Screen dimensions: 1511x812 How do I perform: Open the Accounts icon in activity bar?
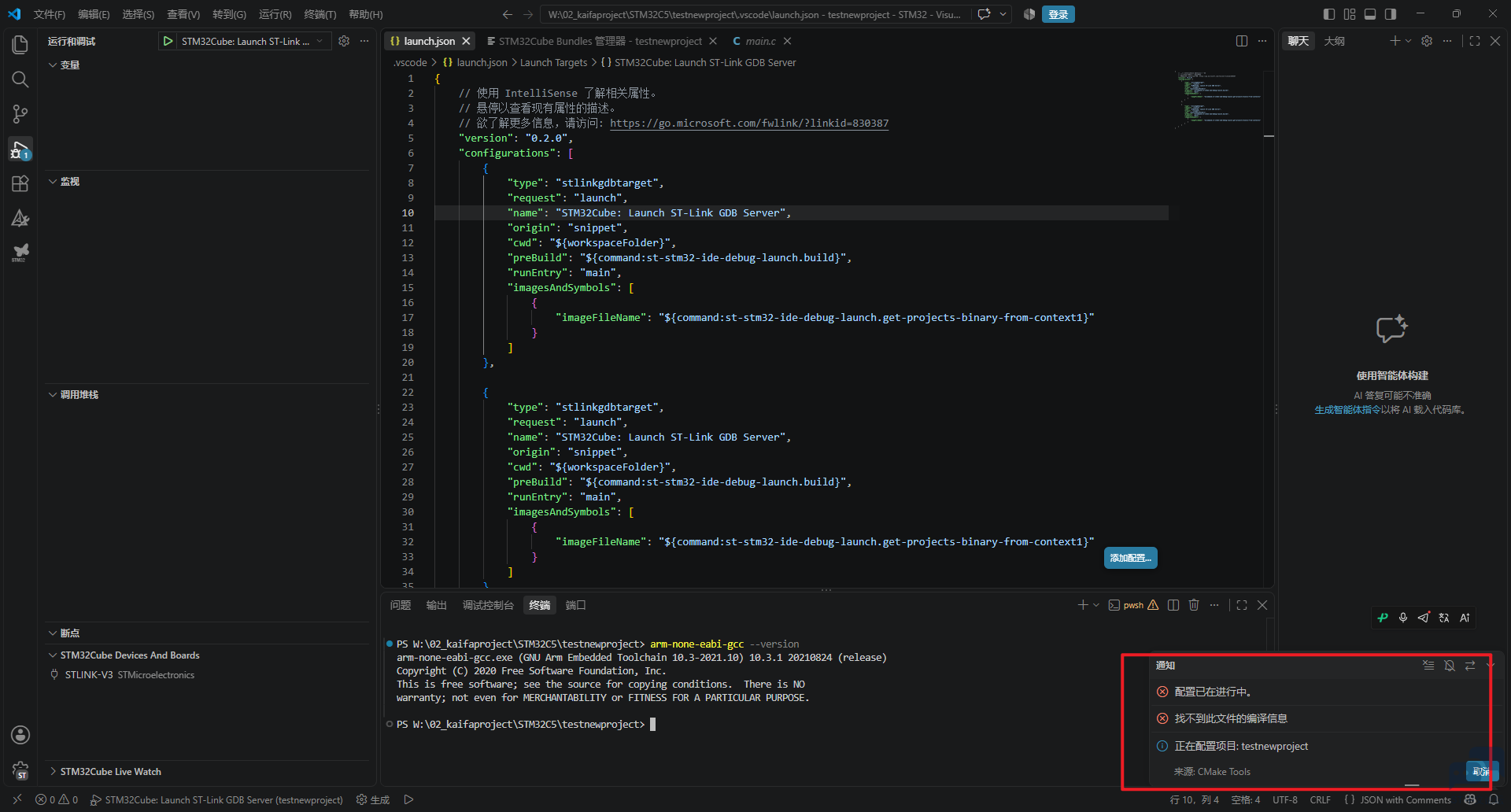click(x=20, y=735)
